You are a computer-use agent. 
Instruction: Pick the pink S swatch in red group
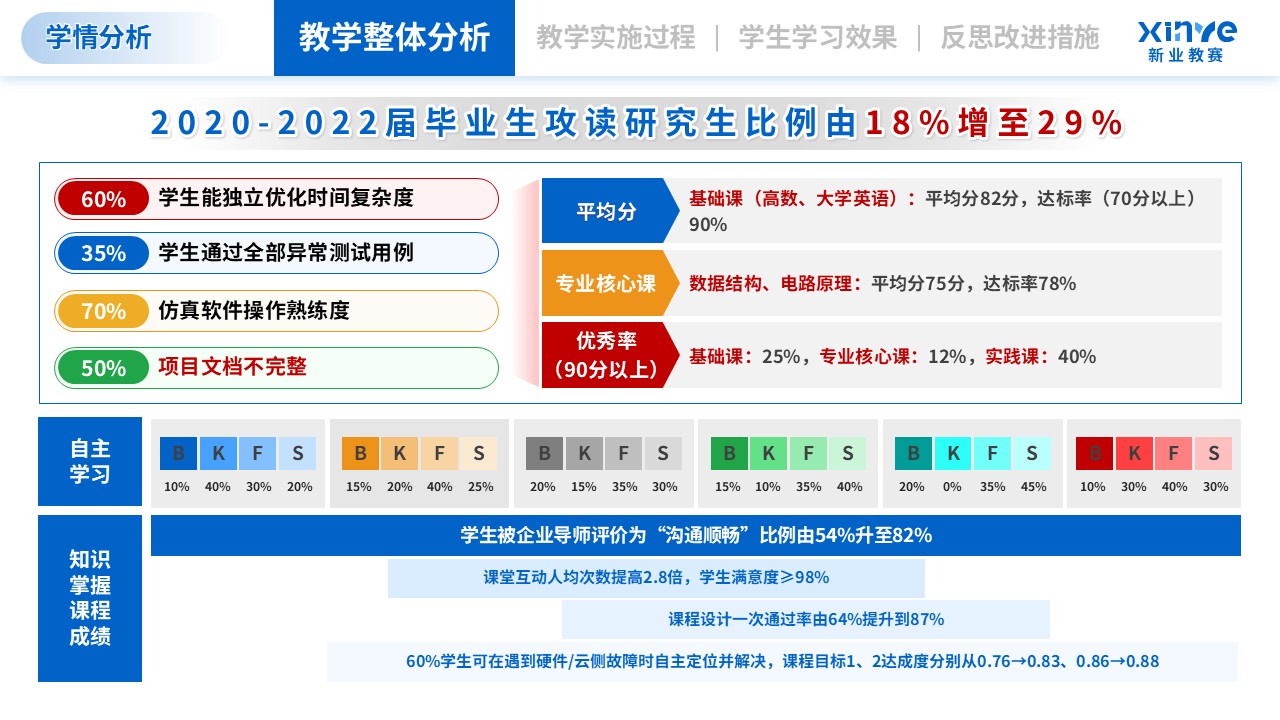1214,454
